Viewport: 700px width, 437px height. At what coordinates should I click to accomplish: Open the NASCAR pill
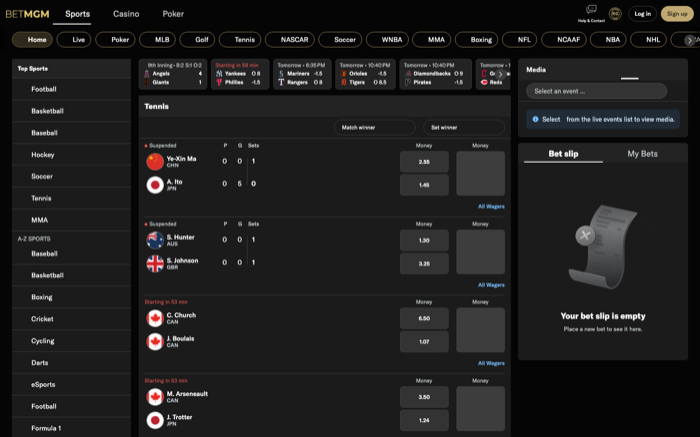(x=290, y=40)
